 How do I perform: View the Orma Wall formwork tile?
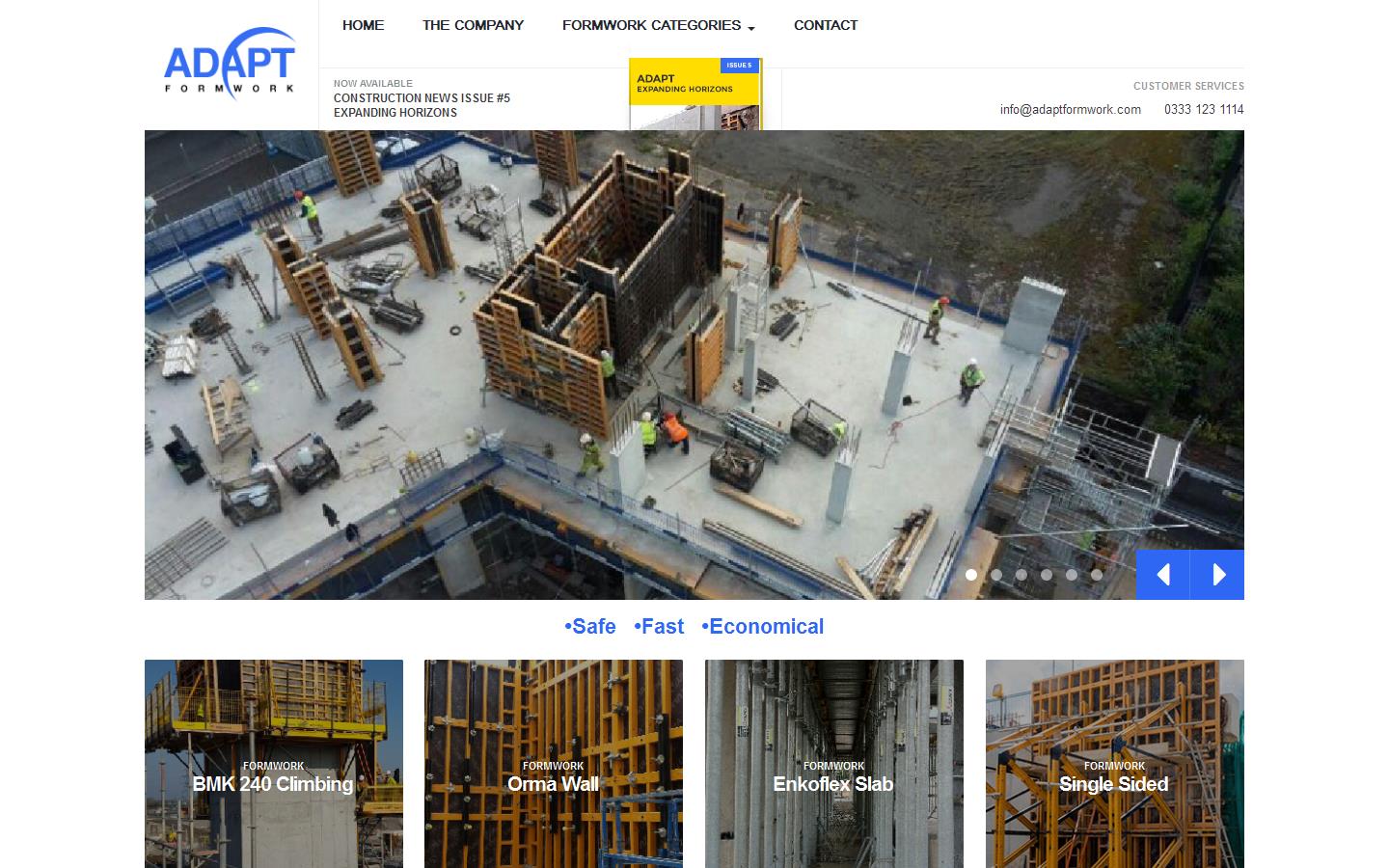pyautogui.click(x=554, y=763)
